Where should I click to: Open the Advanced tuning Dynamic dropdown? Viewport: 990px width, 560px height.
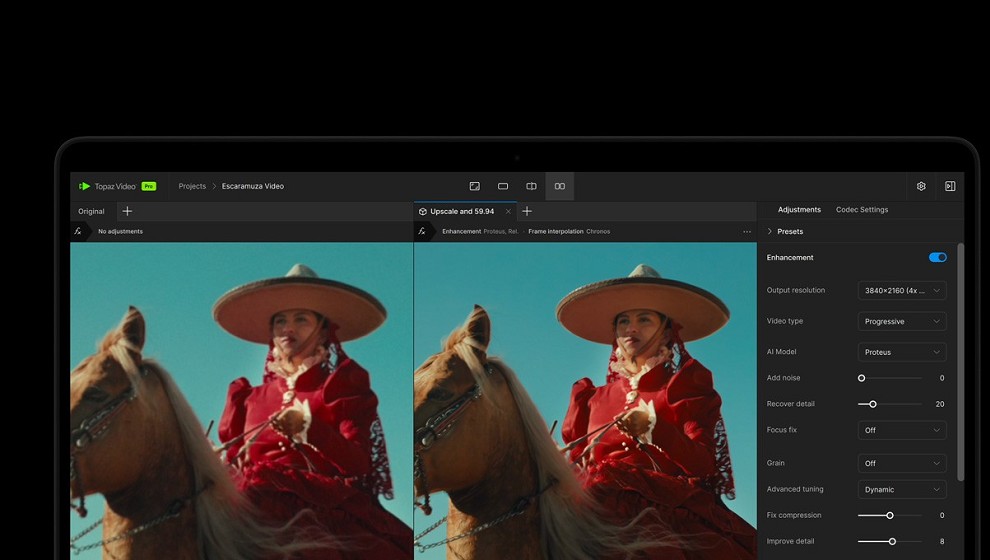click(902, 489)
